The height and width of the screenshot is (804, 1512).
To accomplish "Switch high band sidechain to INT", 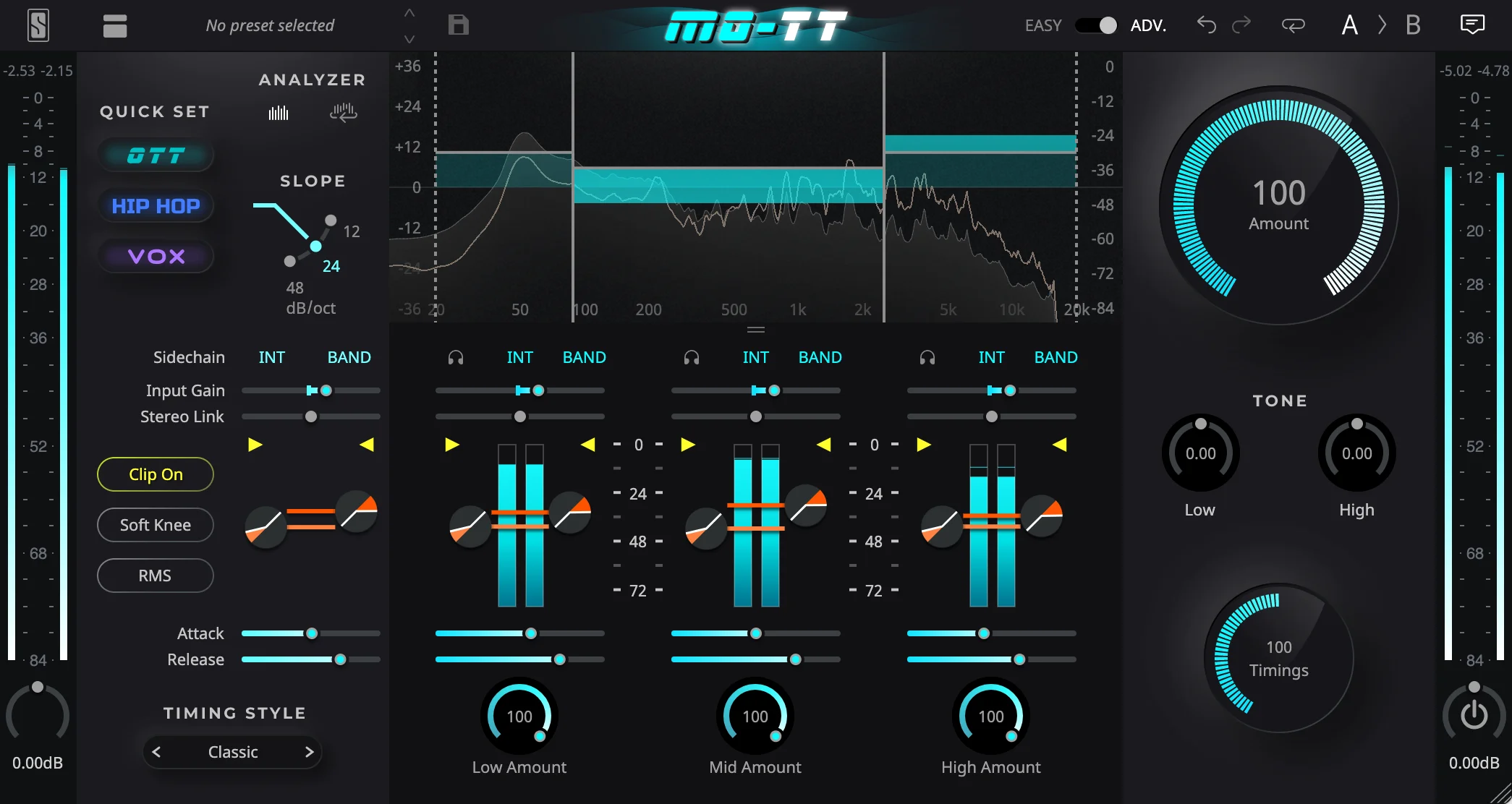I will pyautogui.click(x=992, y=356).
